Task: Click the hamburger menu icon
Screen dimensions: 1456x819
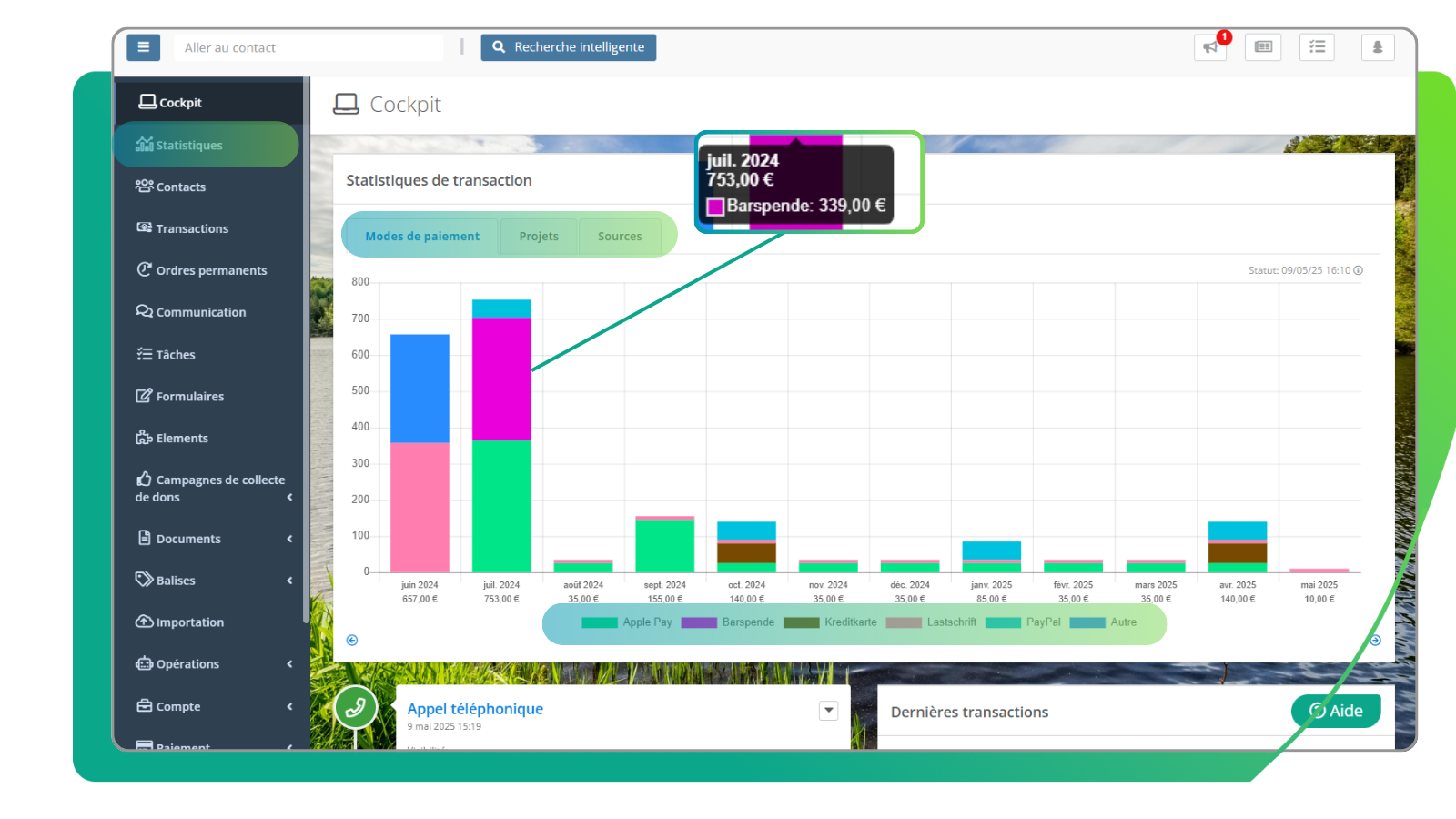Action: point(143,47)
